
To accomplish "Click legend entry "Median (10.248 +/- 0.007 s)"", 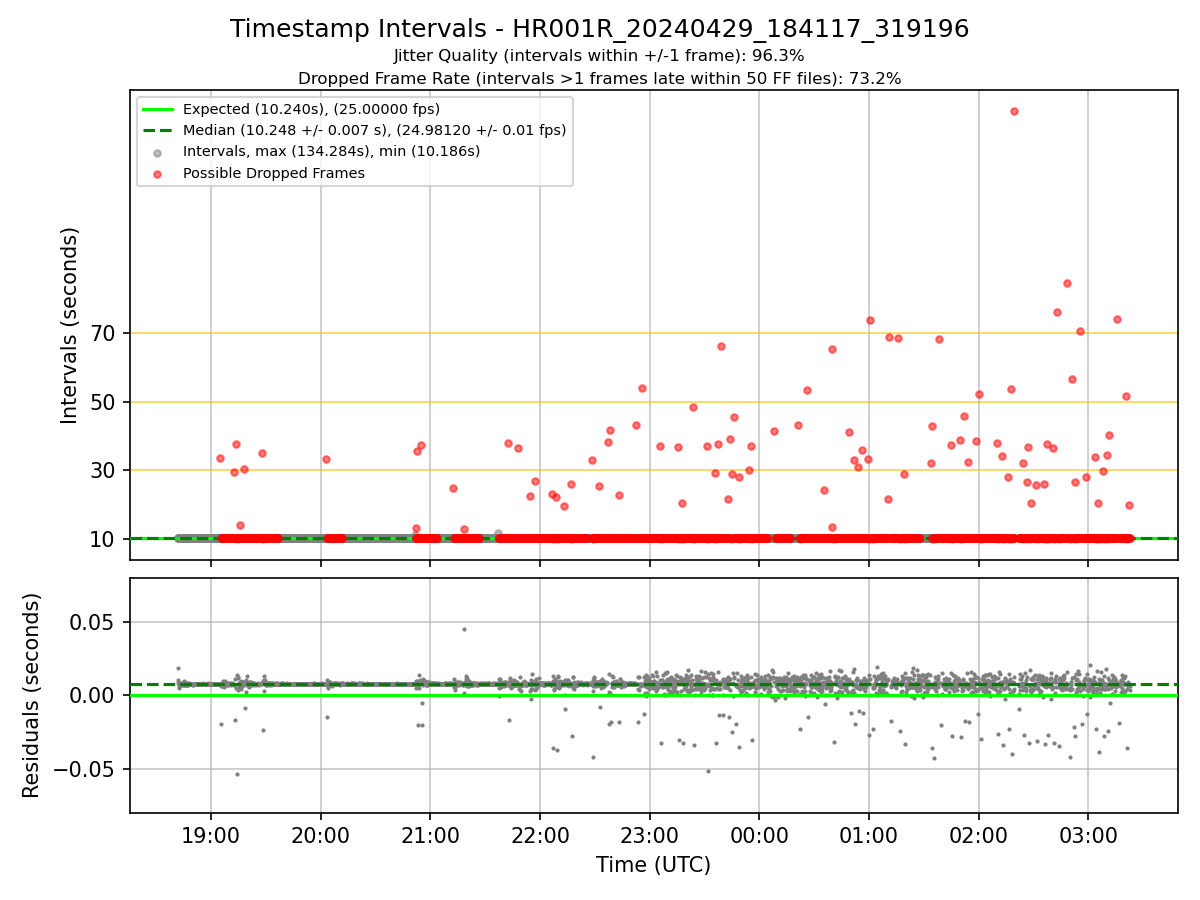I will (374, 130).
